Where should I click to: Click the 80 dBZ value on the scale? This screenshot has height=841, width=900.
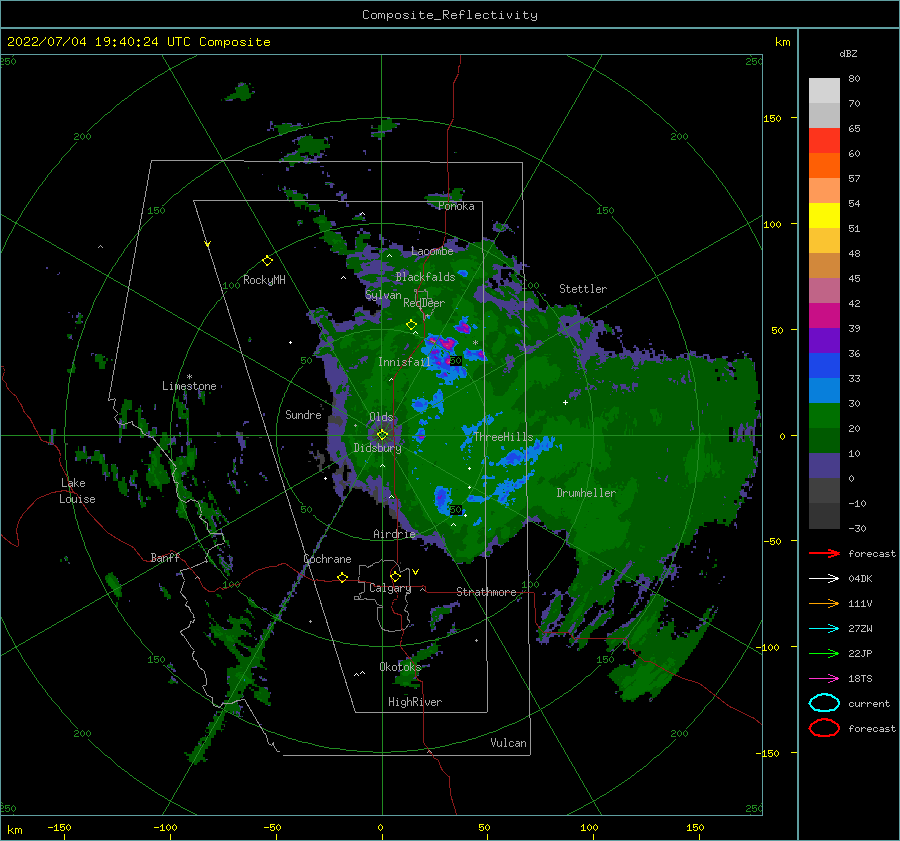tap(854, 79)
